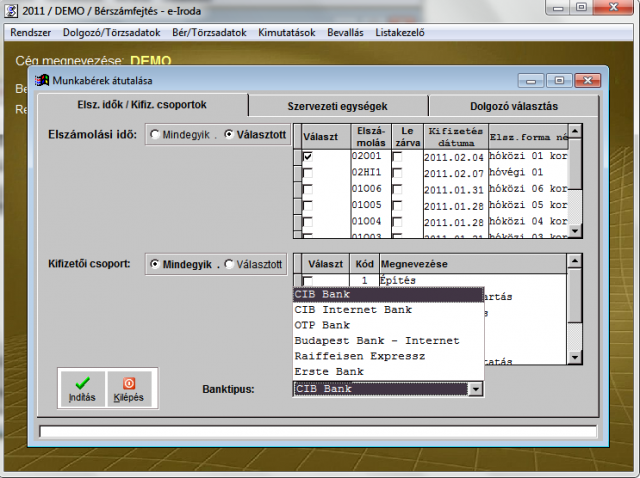This screenshot has height=478, width=640.
Task: Click the red Kilépés exit button
Action: pos(129,388)
